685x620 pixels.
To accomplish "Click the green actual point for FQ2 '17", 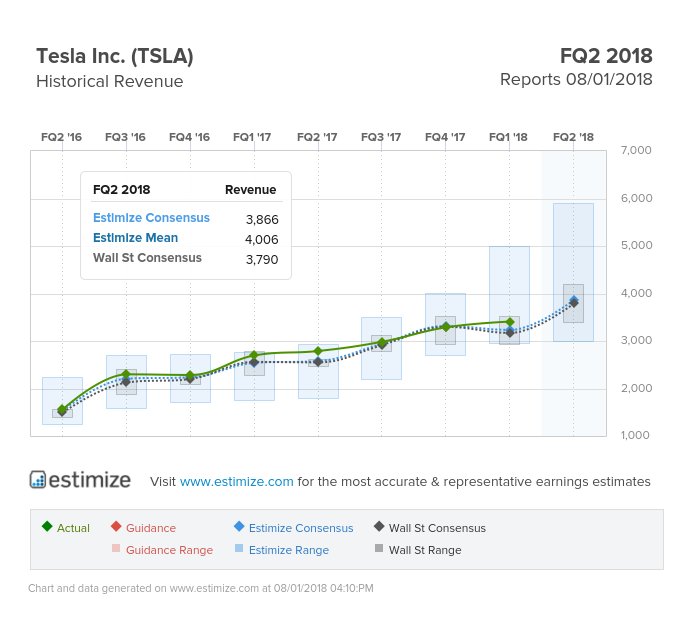I will tap(318, 351).
